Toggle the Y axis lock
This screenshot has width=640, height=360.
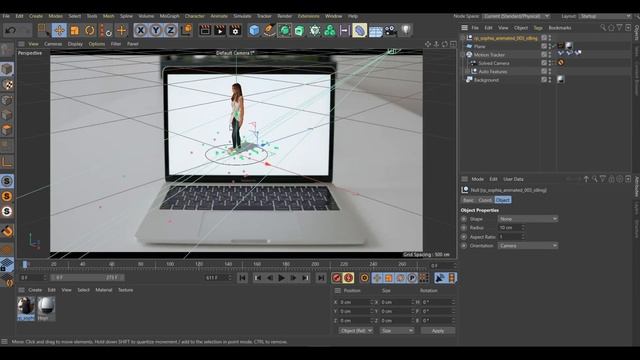(x=156, y=30)
